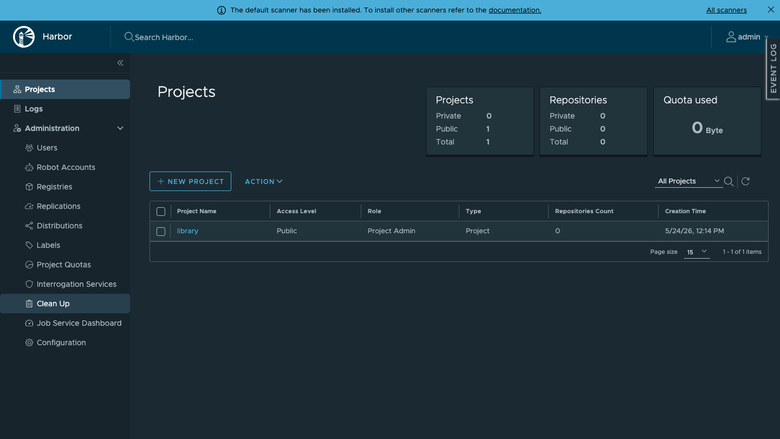The width and height of the screenshot is (780, 439).
Task: Tick the checkbox for library project
Action: tap(161, 232)
